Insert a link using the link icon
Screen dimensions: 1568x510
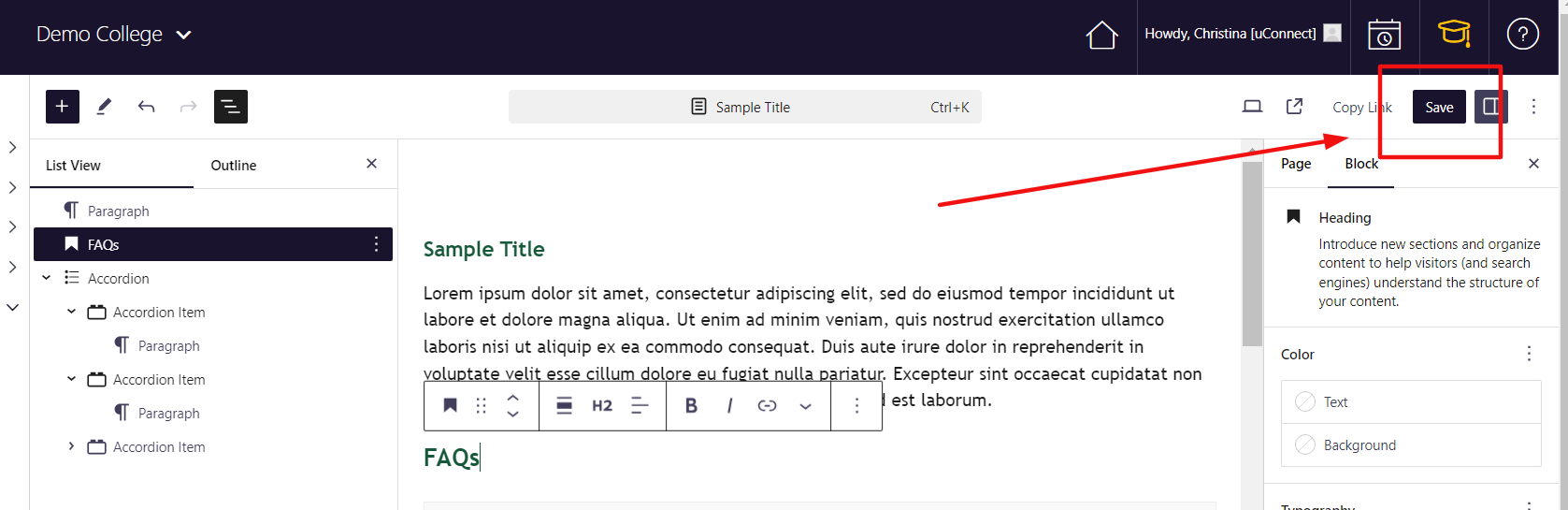pyautogui.click(x=767, y=405)
